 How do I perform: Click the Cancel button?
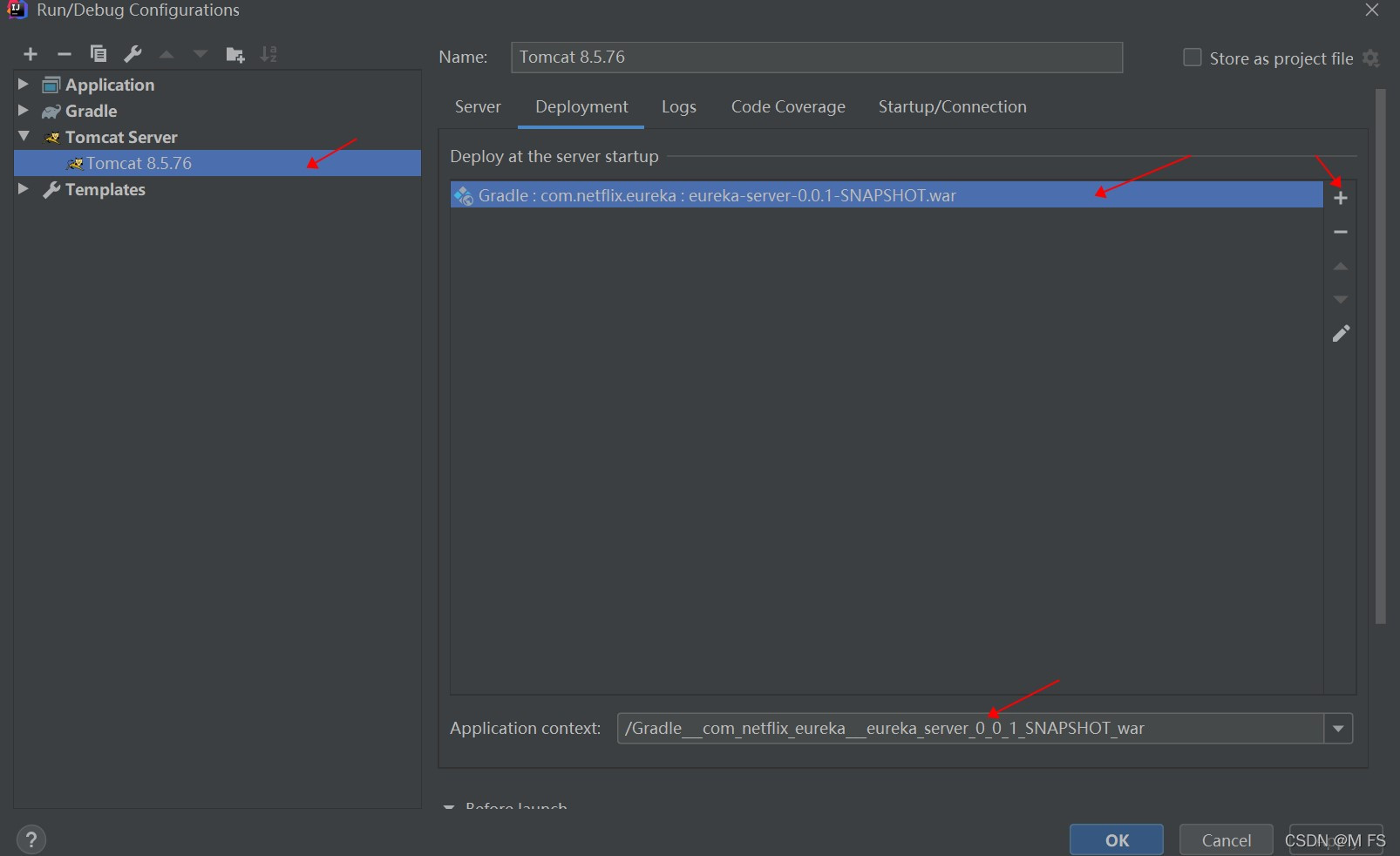click(1226, 840)
